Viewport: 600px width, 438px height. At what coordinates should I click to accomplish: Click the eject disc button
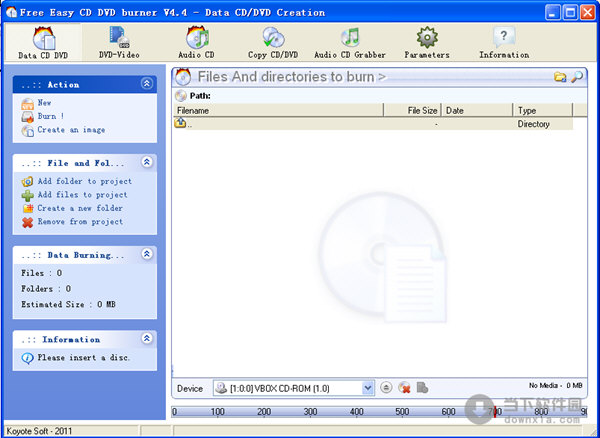(x=386, y=388)
